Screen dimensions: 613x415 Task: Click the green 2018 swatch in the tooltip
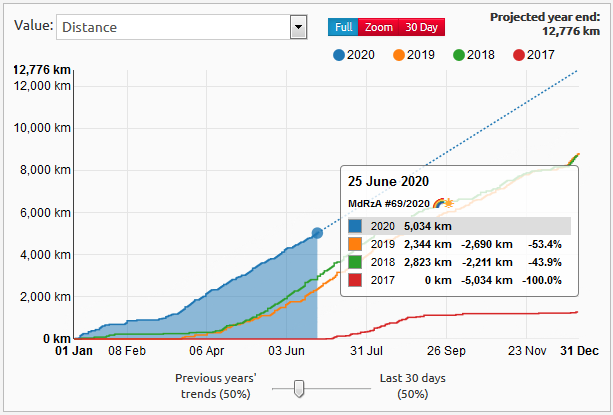point(357,262)
